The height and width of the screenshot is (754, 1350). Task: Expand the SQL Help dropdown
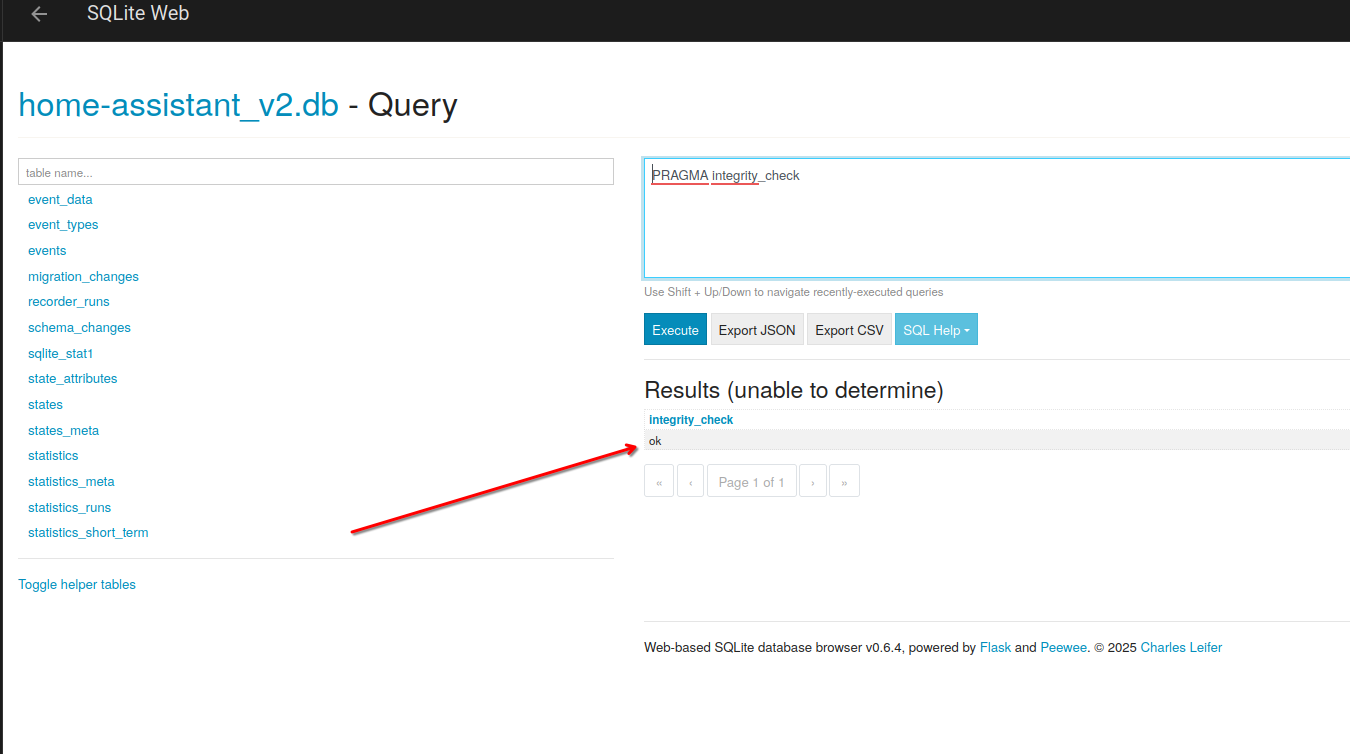tap(936, 330)
